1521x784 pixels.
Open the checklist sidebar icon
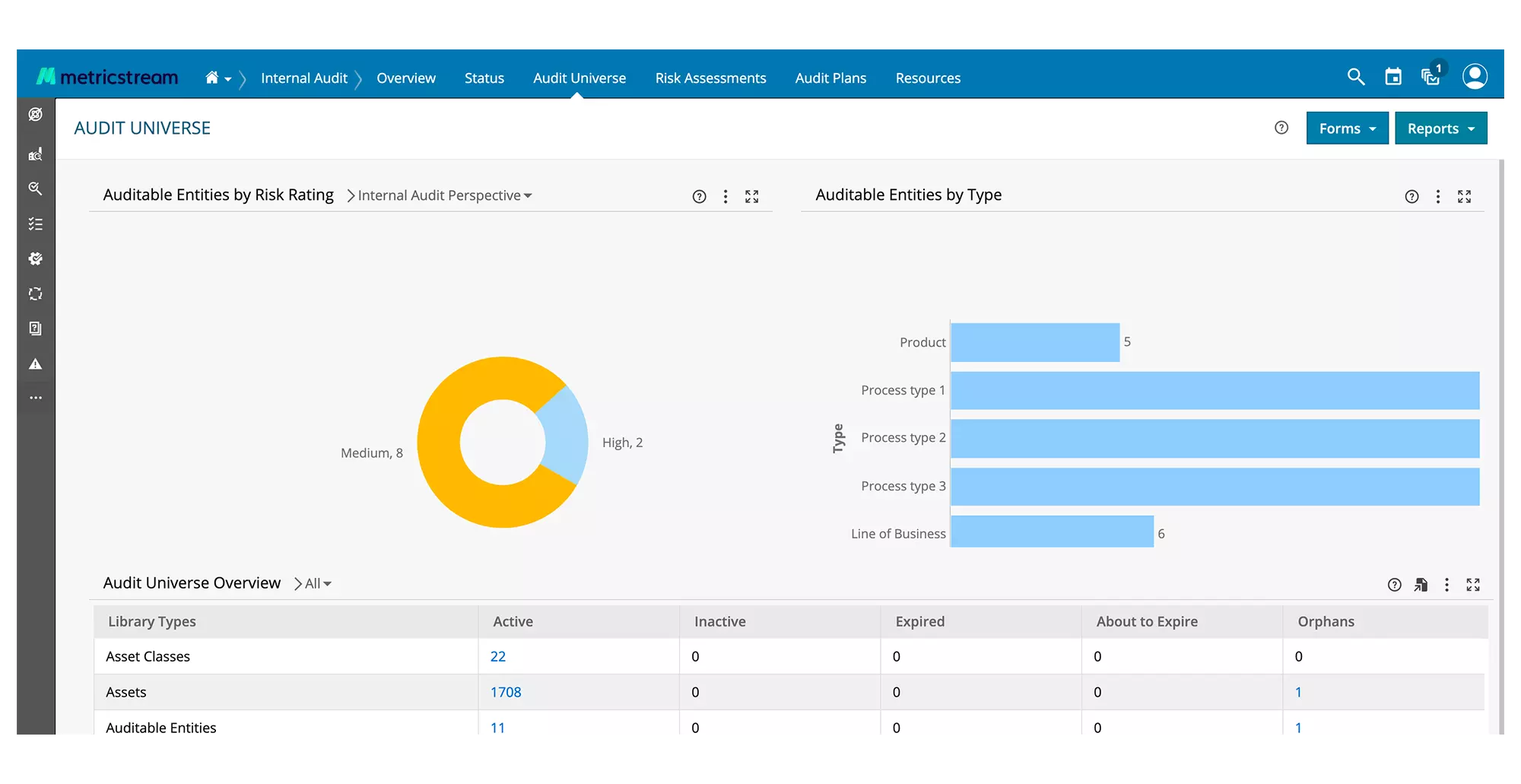pos(35,224)
